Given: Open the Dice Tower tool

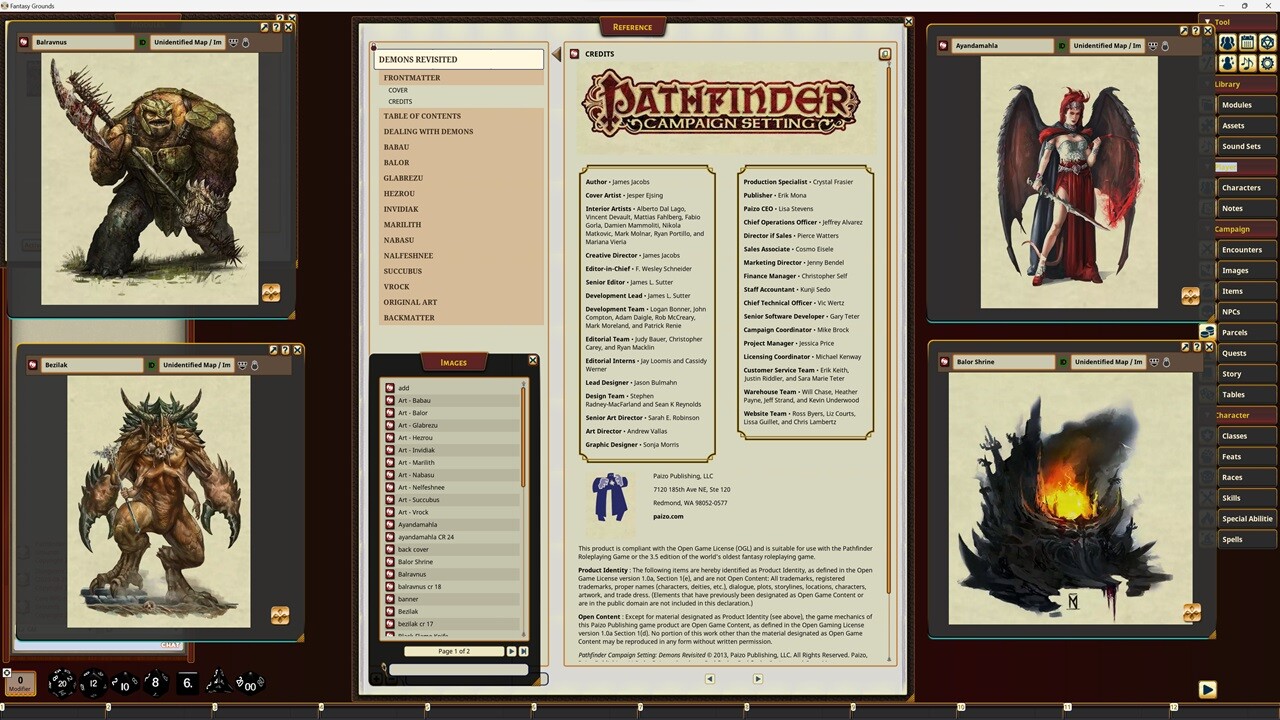Looking at the screenshot, I should tap(1268, 43).
